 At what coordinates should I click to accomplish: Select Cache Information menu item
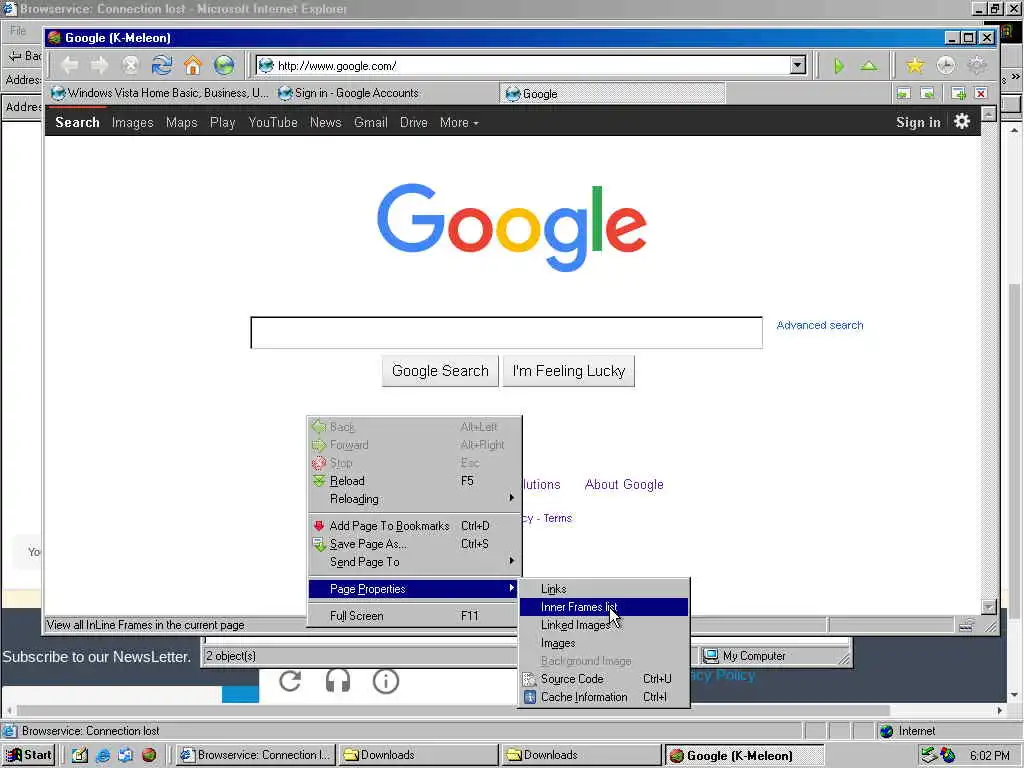tap(604, 697)
